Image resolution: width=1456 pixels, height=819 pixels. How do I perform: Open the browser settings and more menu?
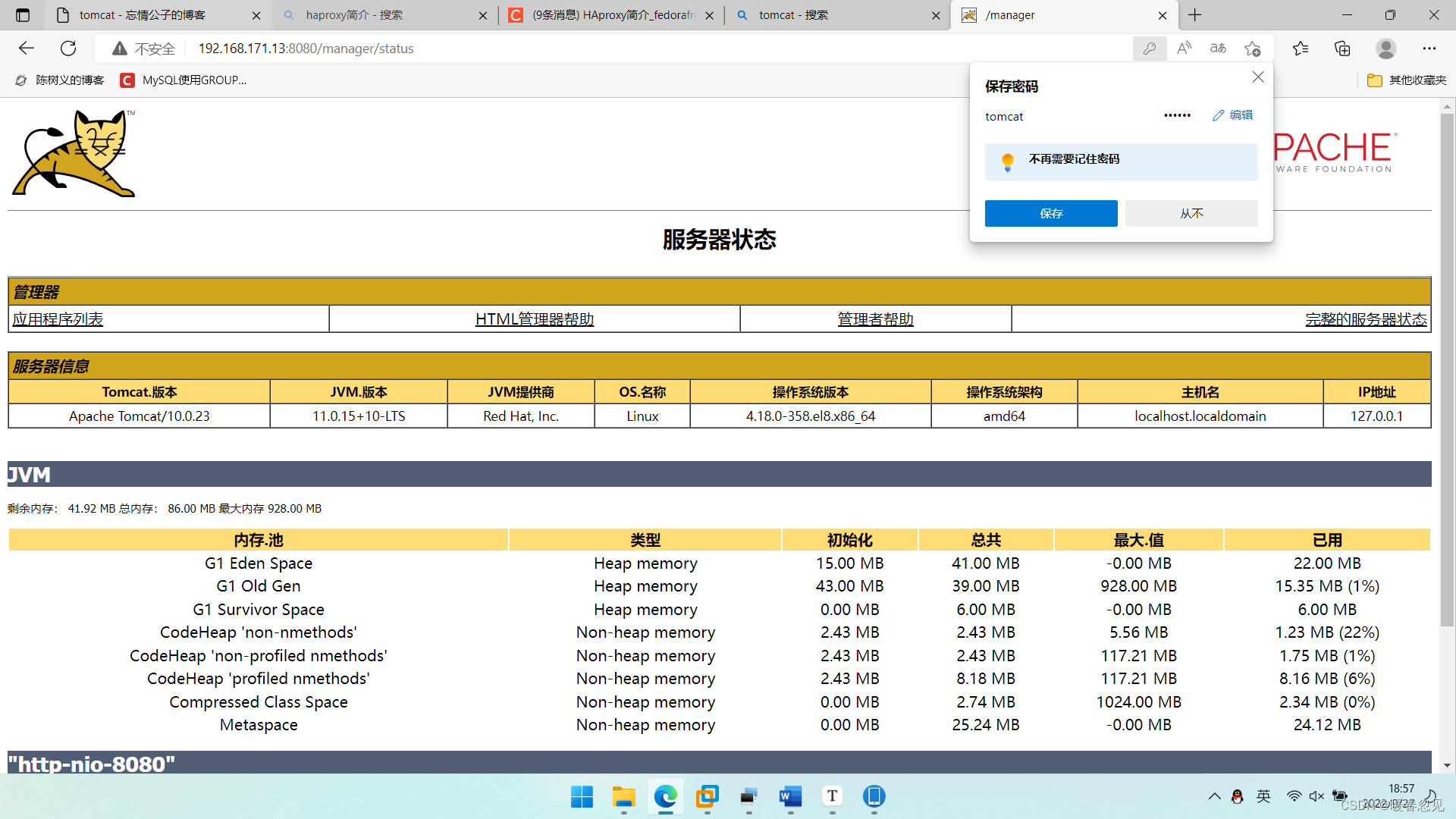1429,49
